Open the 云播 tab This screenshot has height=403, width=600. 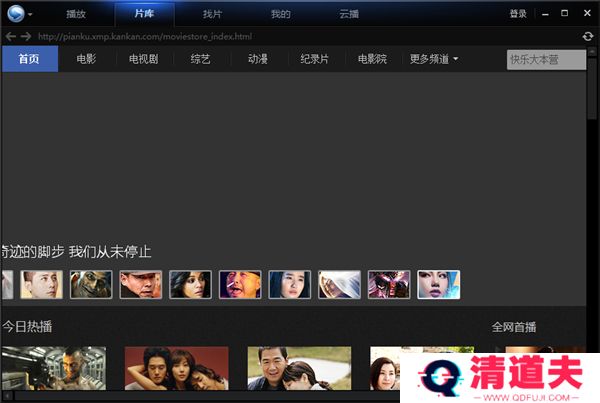(x=349, y=14)
